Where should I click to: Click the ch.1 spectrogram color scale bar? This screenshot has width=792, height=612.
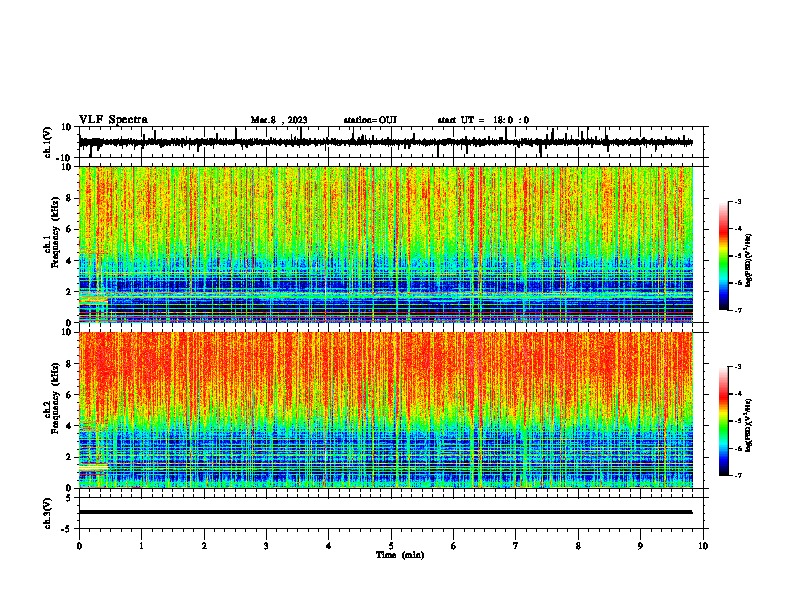[x=724, y=256]
